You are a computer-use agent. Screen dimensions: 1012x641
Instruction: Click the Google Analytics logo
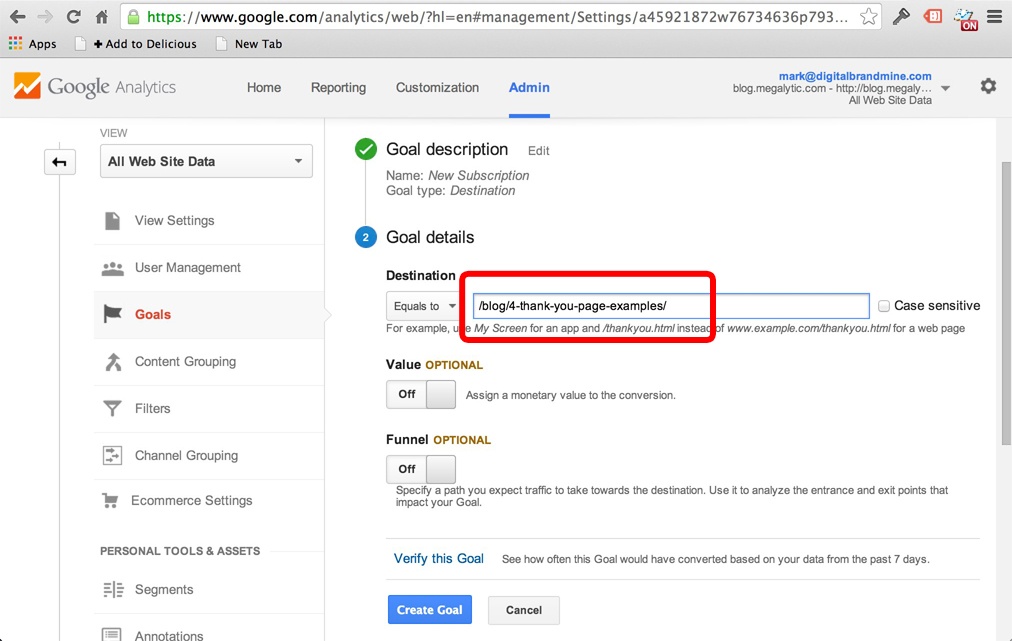coord(94,86)
